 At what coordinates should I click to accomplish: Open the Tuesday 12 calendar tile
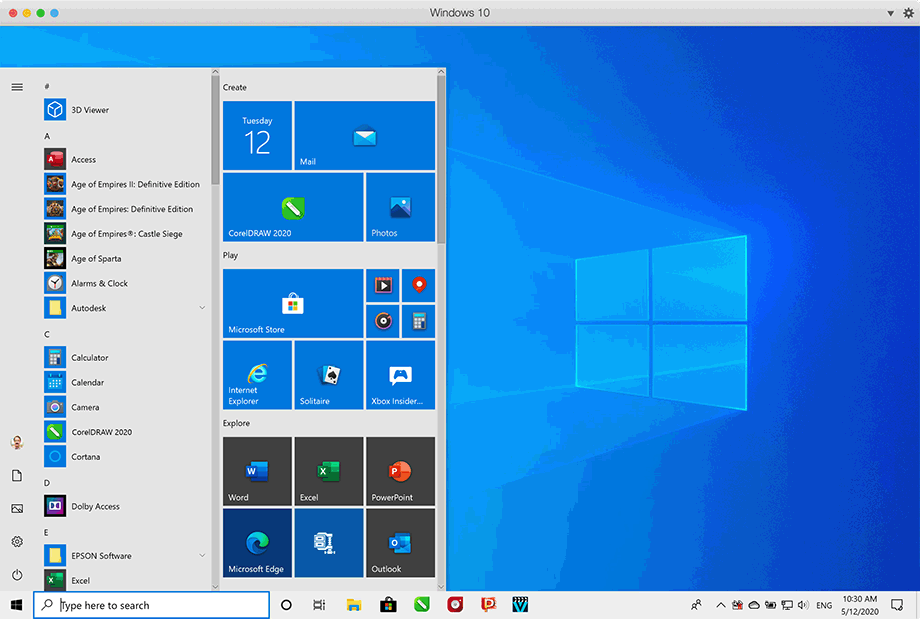[x=257, y=136]
